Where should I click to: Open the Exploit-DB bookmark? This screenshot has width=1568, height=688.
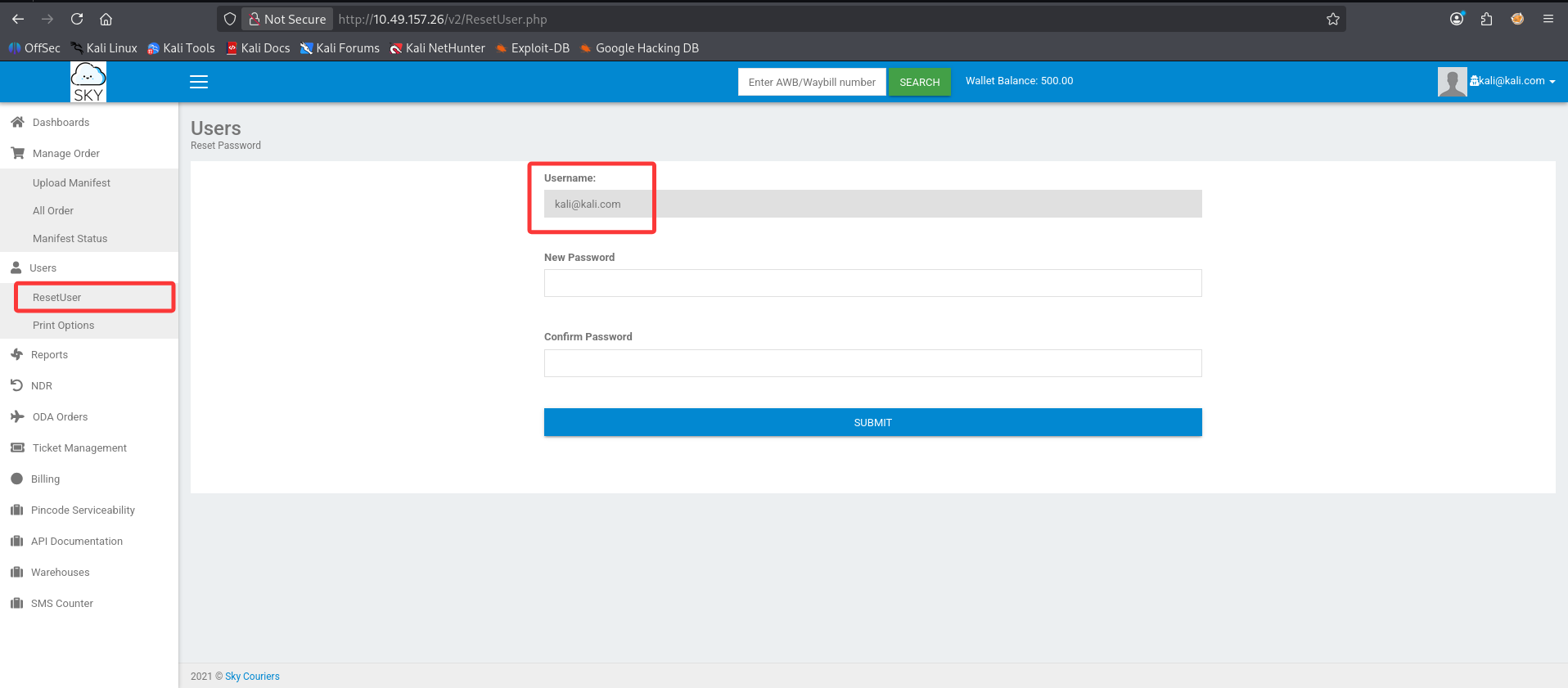tap(533, 48)
